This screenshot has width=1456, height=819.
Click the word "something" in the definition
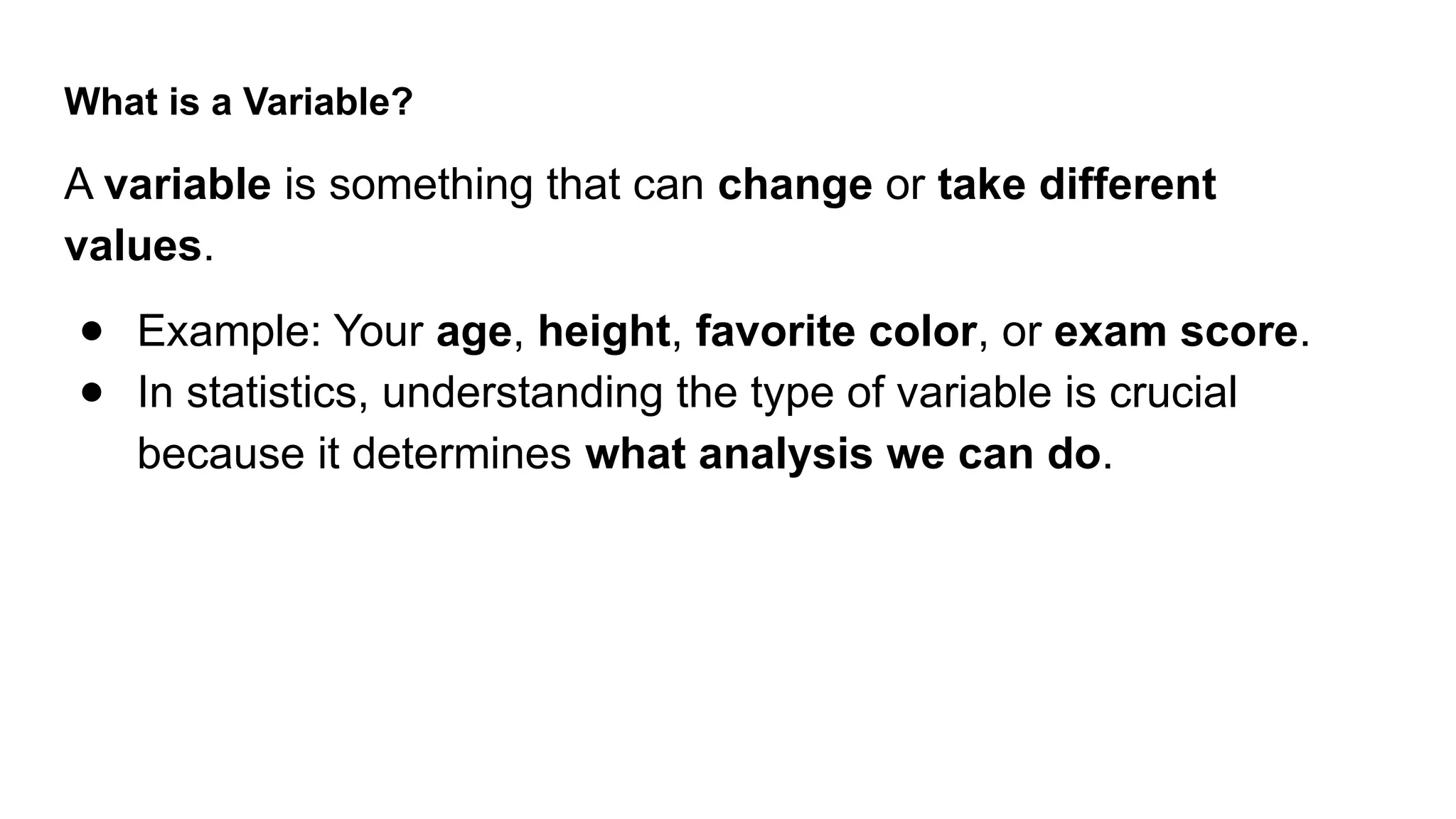(x=431, y=185)
